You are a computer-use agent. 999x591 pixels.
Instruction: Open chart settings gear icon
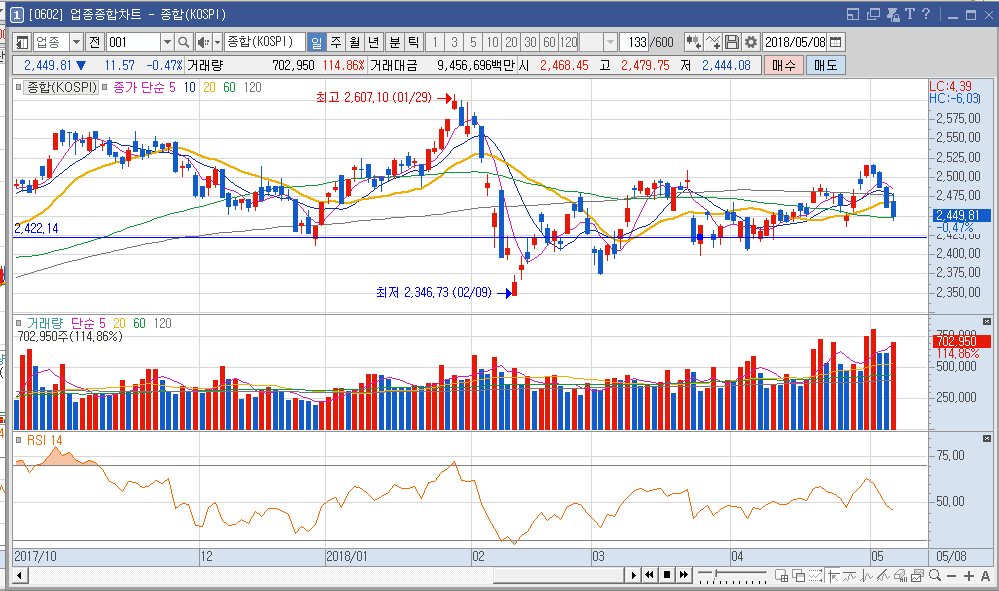(750, 42)
